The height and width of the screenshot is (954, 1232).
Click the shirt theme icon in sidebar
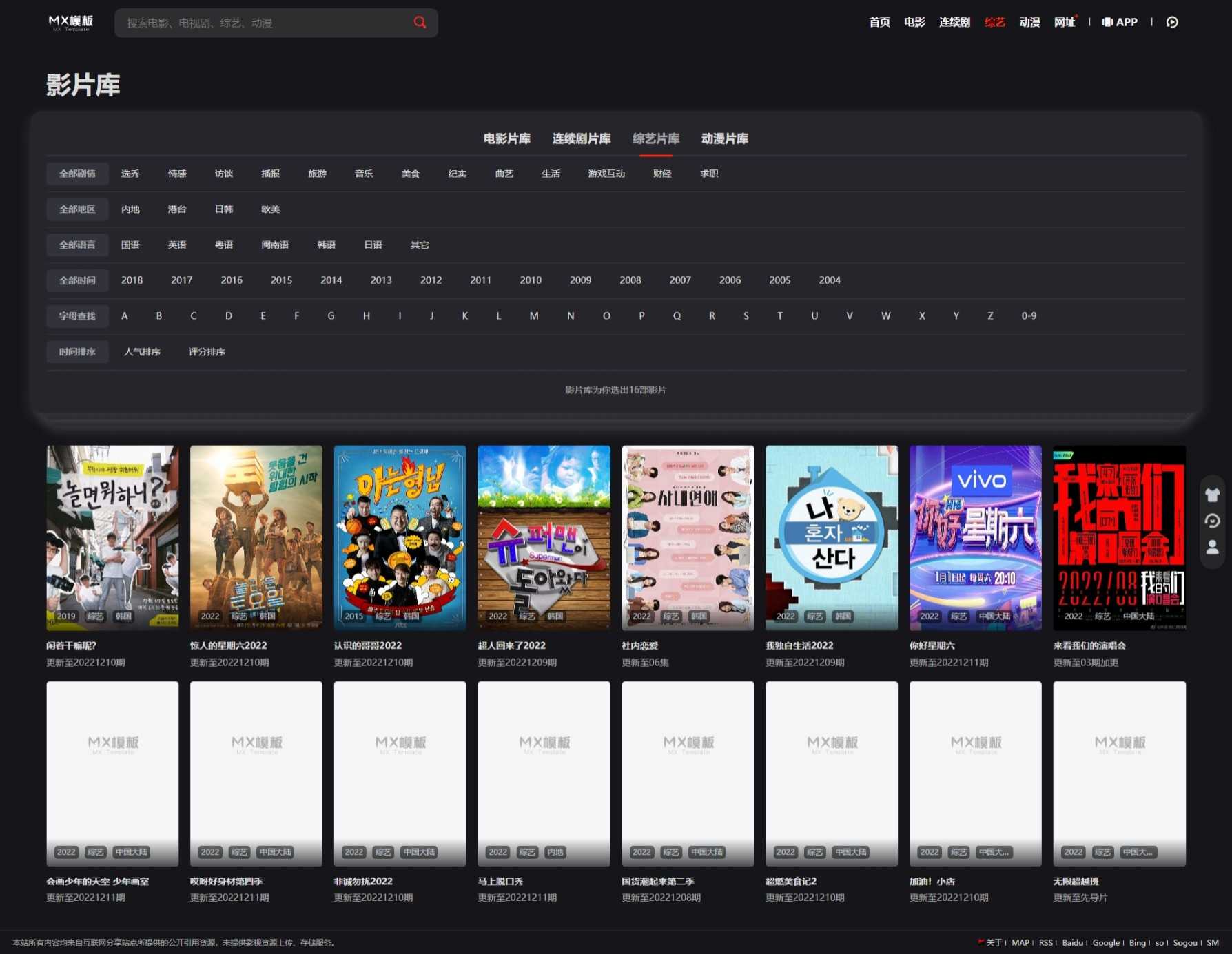tap(1213, 495)
